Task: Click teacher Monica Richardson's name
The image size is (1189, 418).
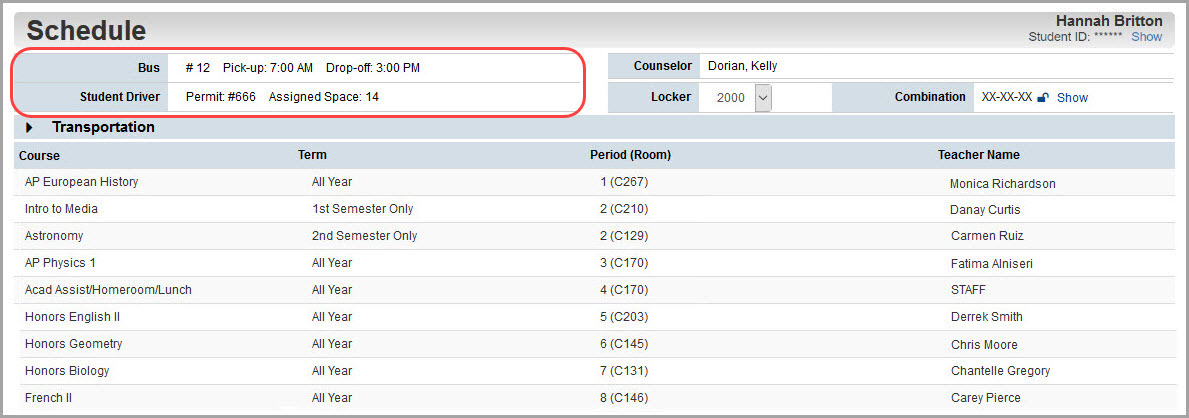Action: point(1002,184)
